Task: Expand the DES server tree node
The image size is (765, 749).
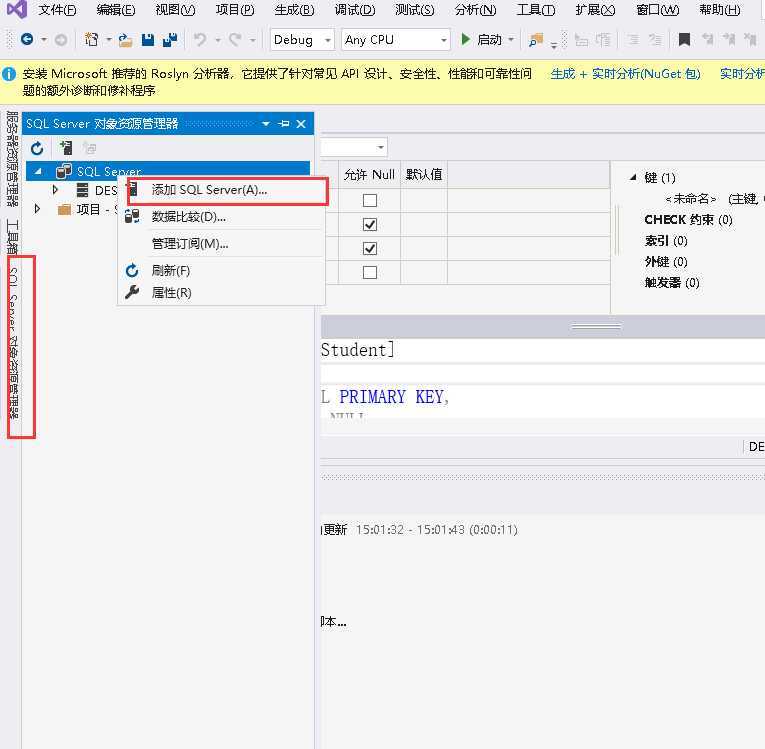Action: 55,189
